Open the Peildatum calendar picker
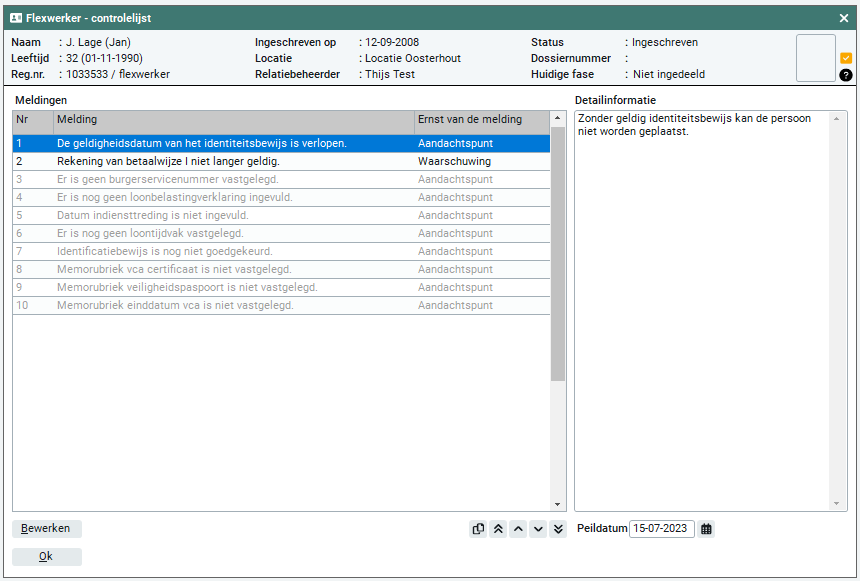This screenshot has width=860, height=581. click(707, 529)
